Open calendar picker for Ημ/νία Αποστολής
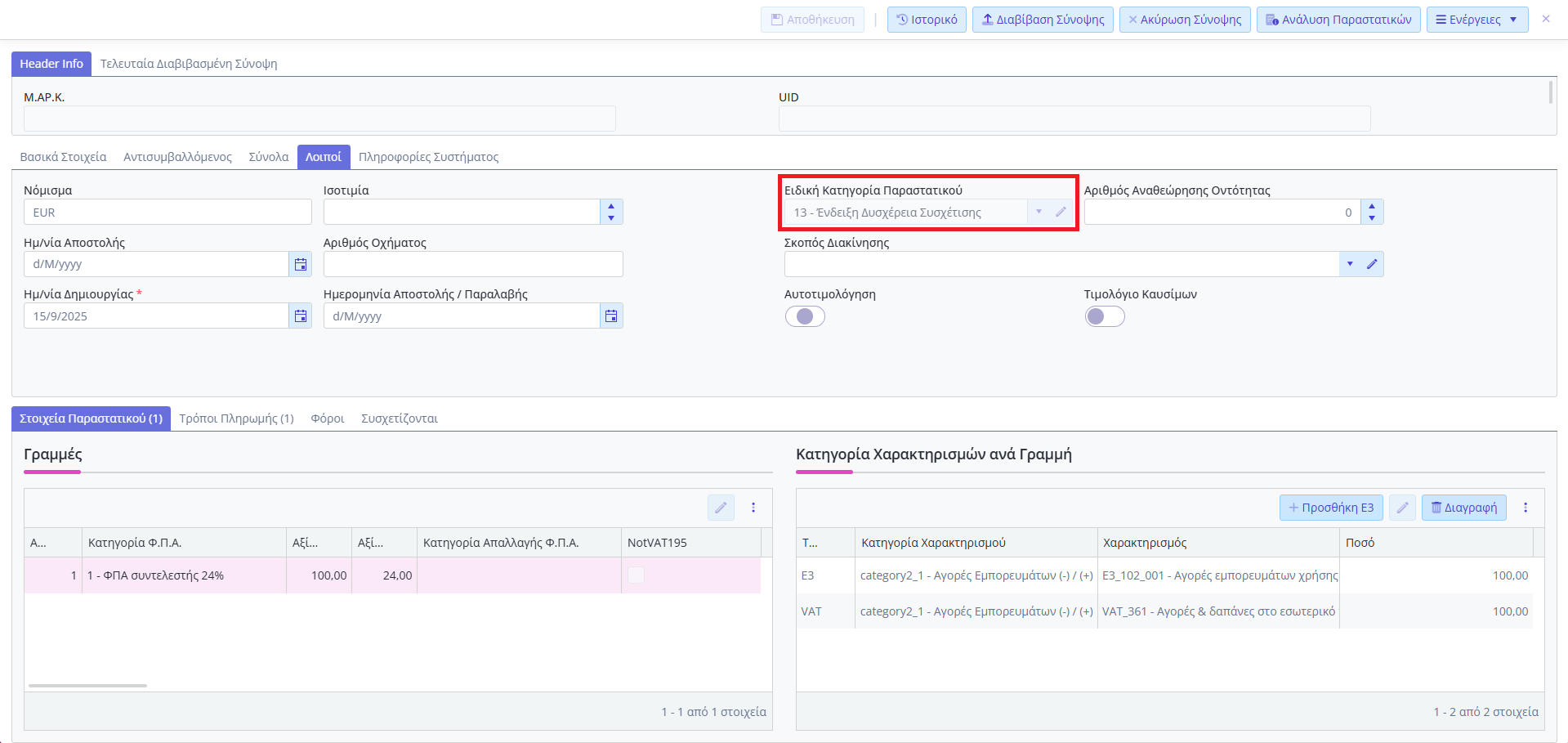Screen dimensions: 1568x743 (301, 264)
